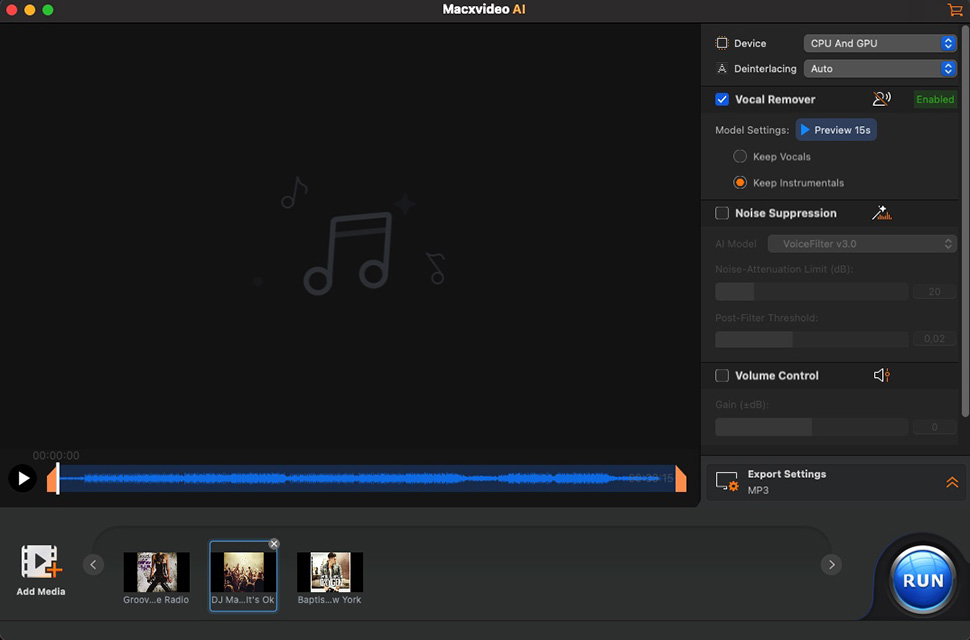The height and width of the screenshot is (640, 970).
Task: Select the Groov...e Radio thumbnail
Action: [157, 572]
